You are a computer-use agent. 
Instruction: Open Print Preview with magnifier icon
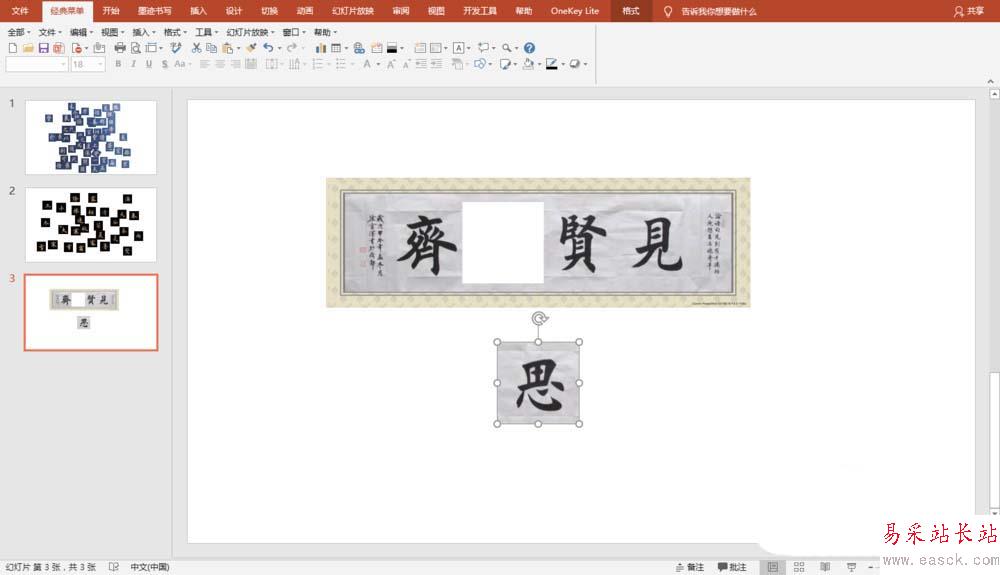tap(136, 48)
